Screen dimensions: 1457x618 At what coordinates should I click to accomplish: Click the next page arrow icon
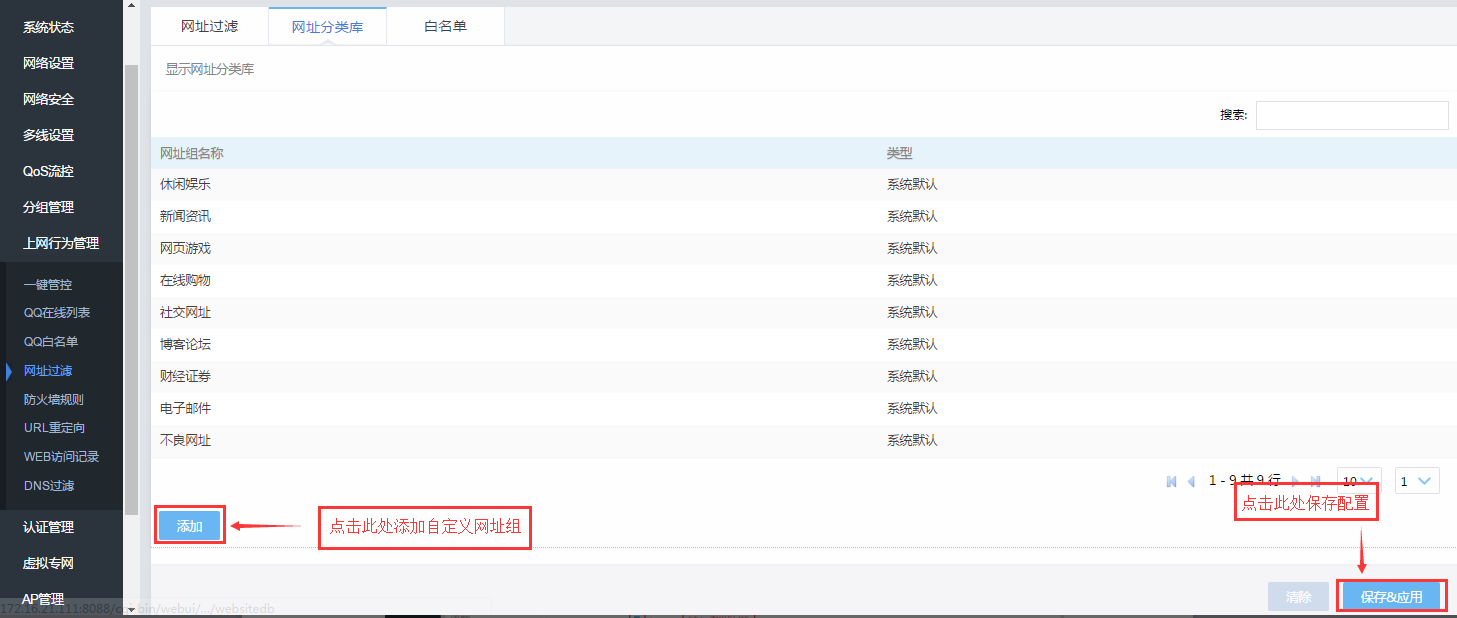pos(1296,481)
